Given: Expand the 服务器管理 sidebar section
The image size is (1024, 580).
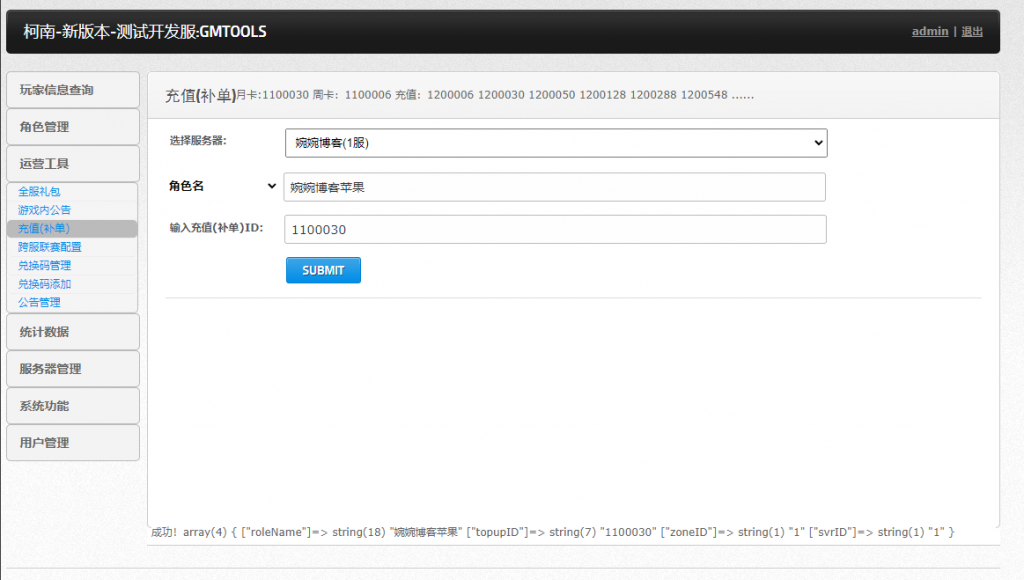Looking at the screenshot, I should pos(72,369).
